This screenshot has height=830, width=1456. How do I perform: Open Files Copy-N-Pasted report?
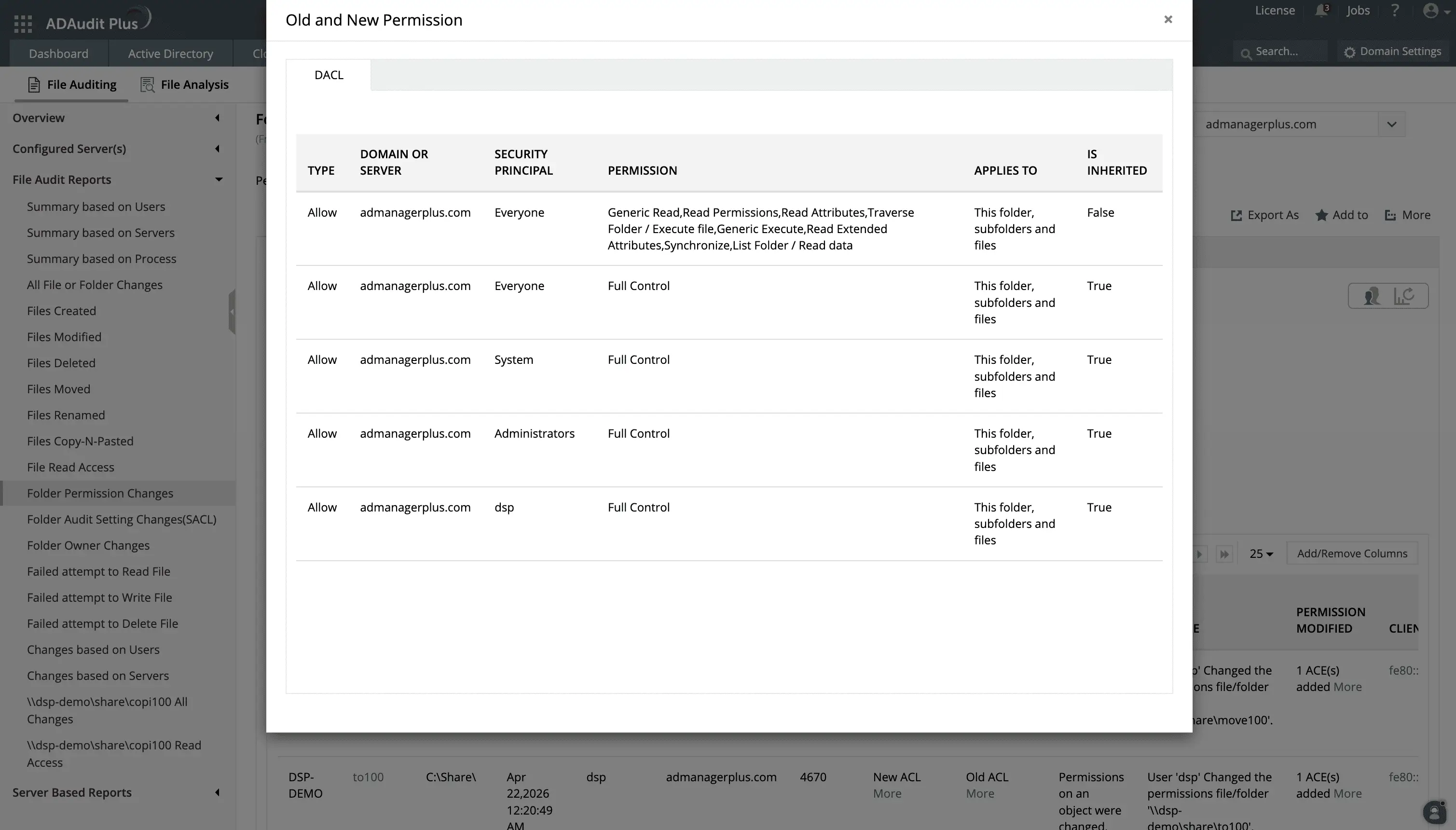click(81, 442)
